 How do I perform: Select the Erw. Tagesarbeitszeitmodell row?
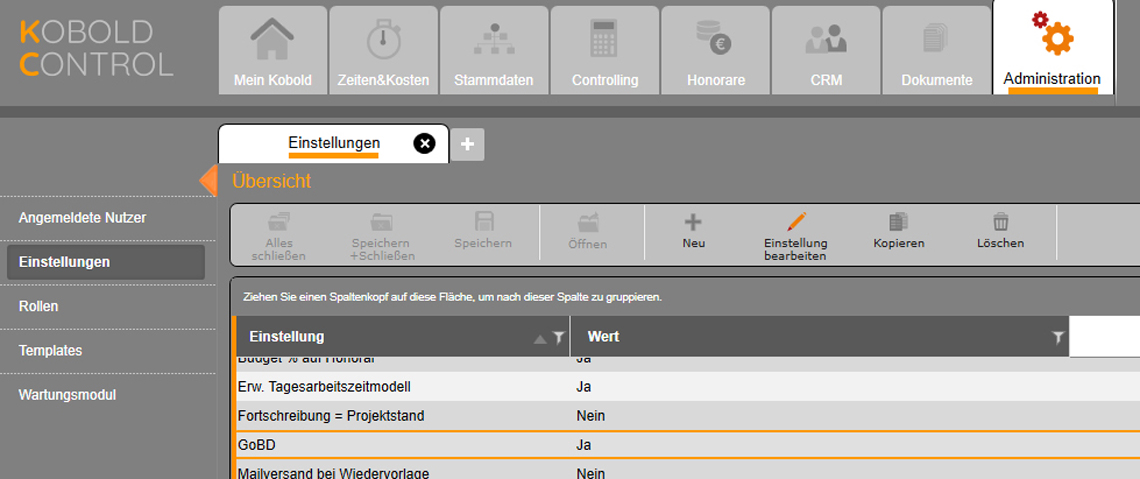pos(689,387)
